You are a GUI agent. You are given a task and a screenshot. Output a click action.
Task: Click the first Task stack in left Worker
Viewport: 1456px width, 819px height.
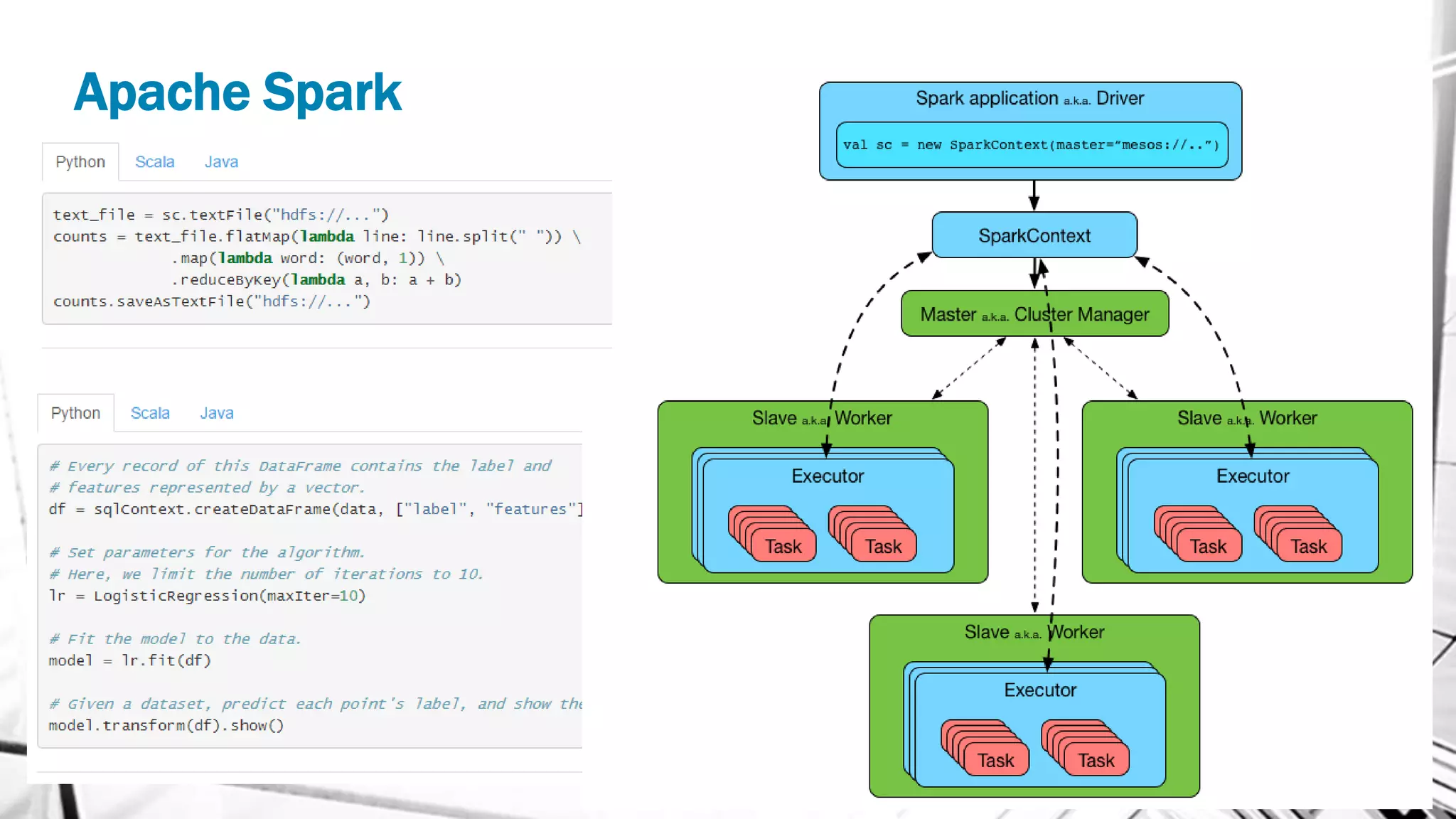click(x=772, y=534)
